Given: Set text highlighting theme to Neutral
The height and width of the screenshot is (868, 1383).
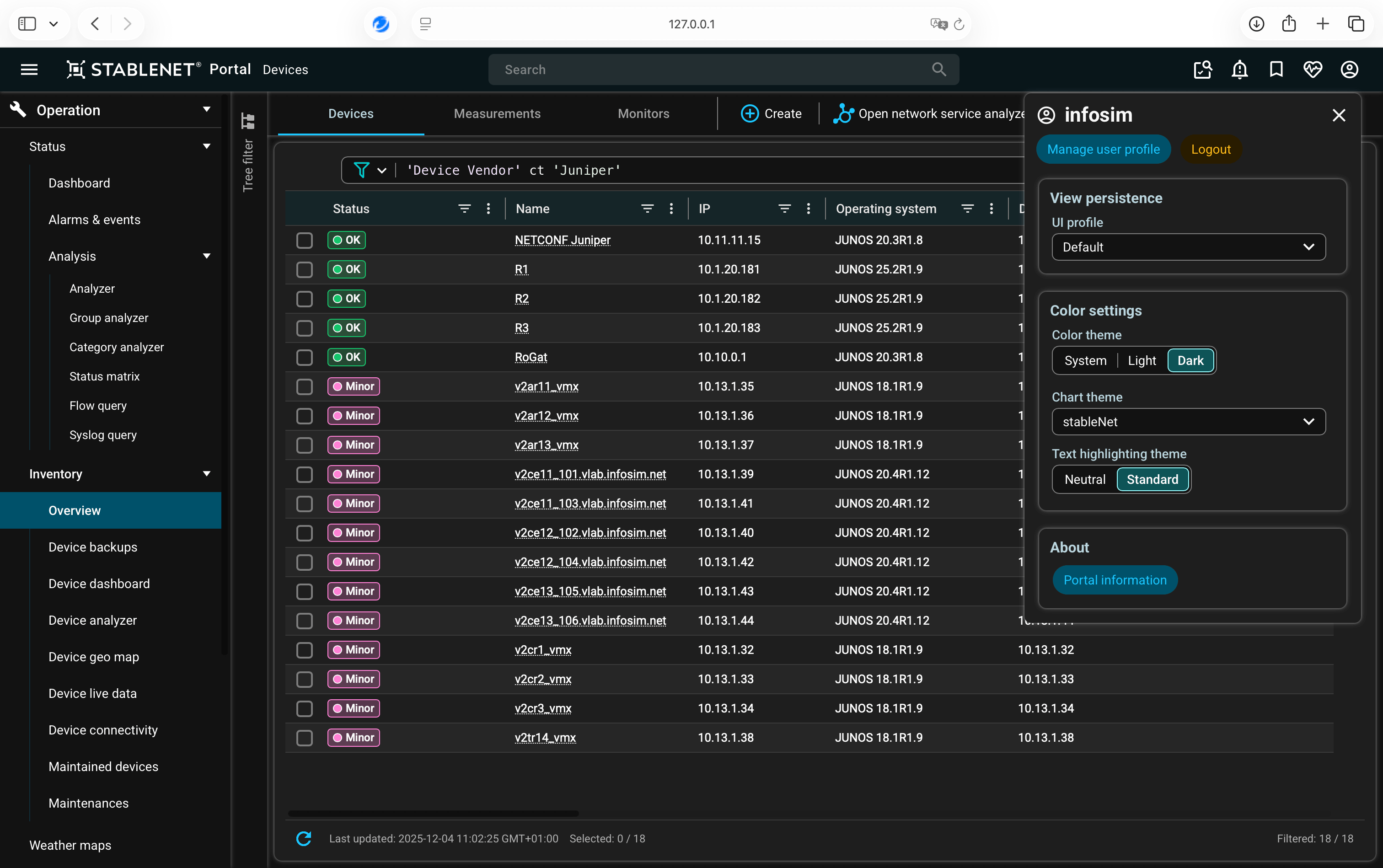Looking at the screenshot, I should (1084, 479).
